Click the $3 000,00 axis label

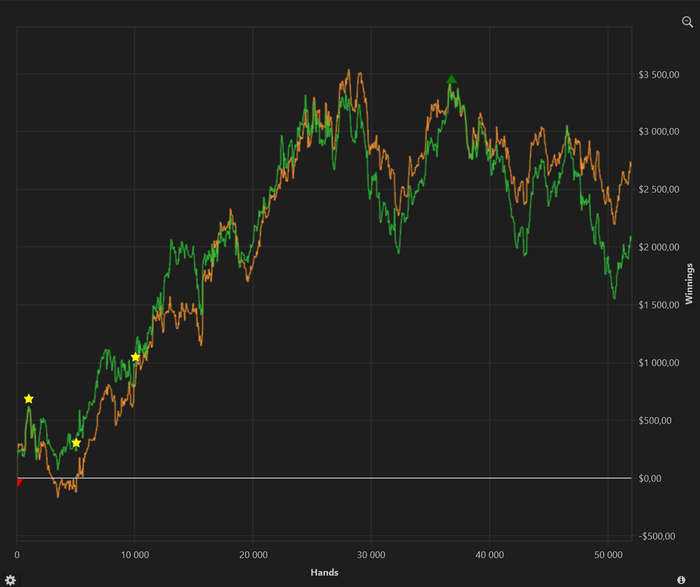[658, 132]
